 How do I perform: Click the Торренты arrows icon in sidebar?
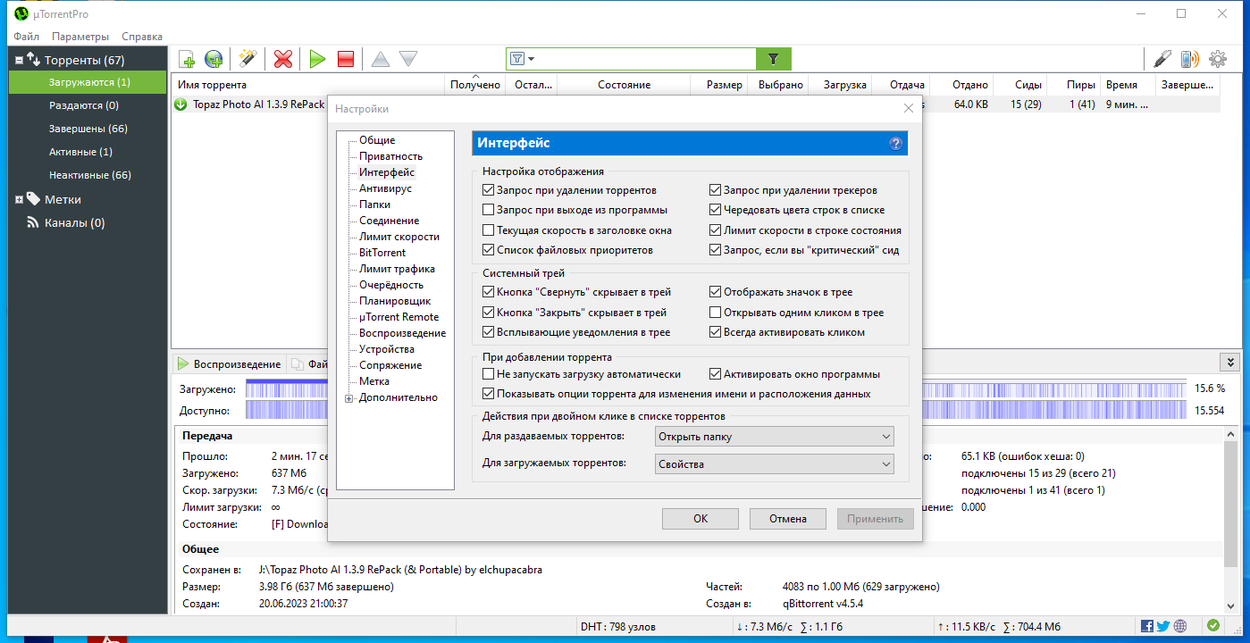(x=33, y=60)
